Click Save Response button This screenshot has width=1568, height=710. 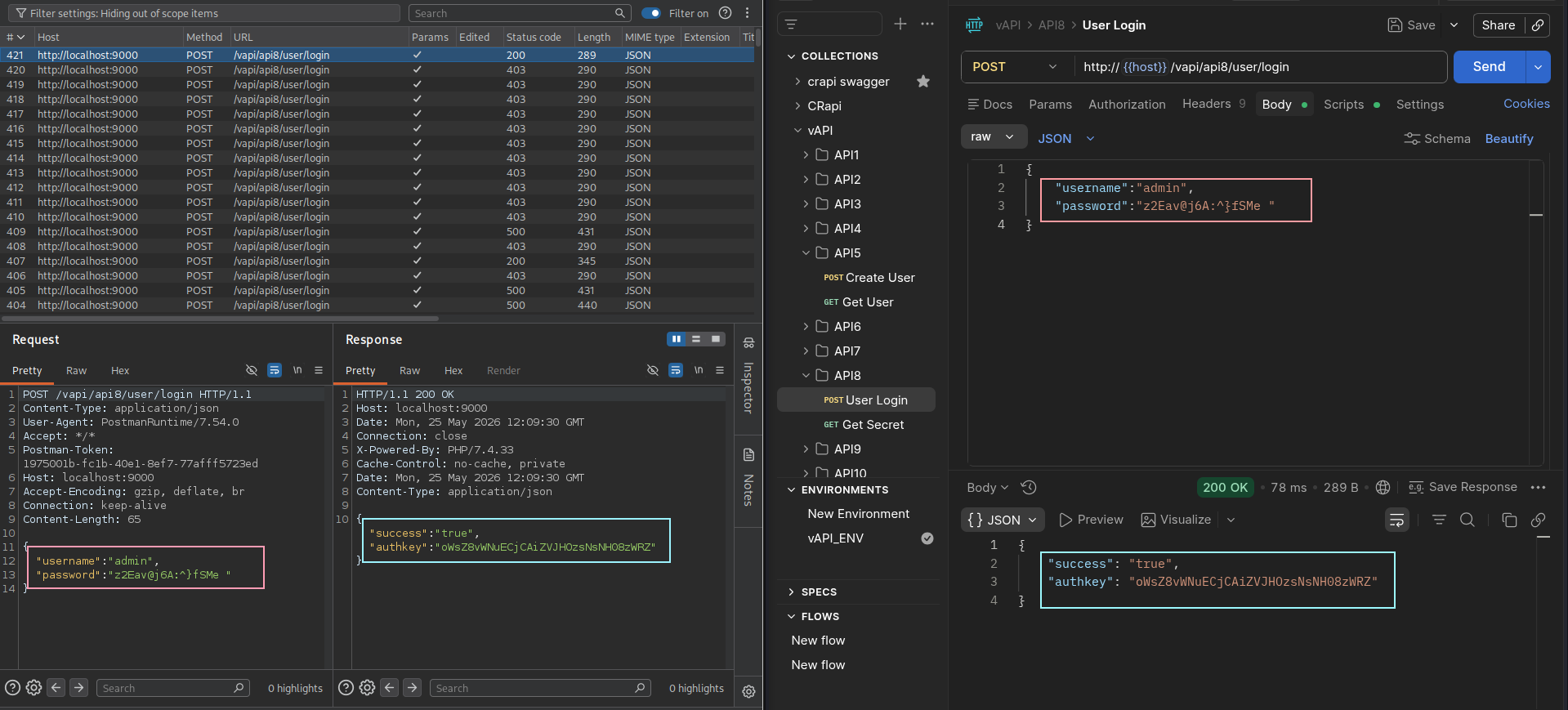point(1463,487)
